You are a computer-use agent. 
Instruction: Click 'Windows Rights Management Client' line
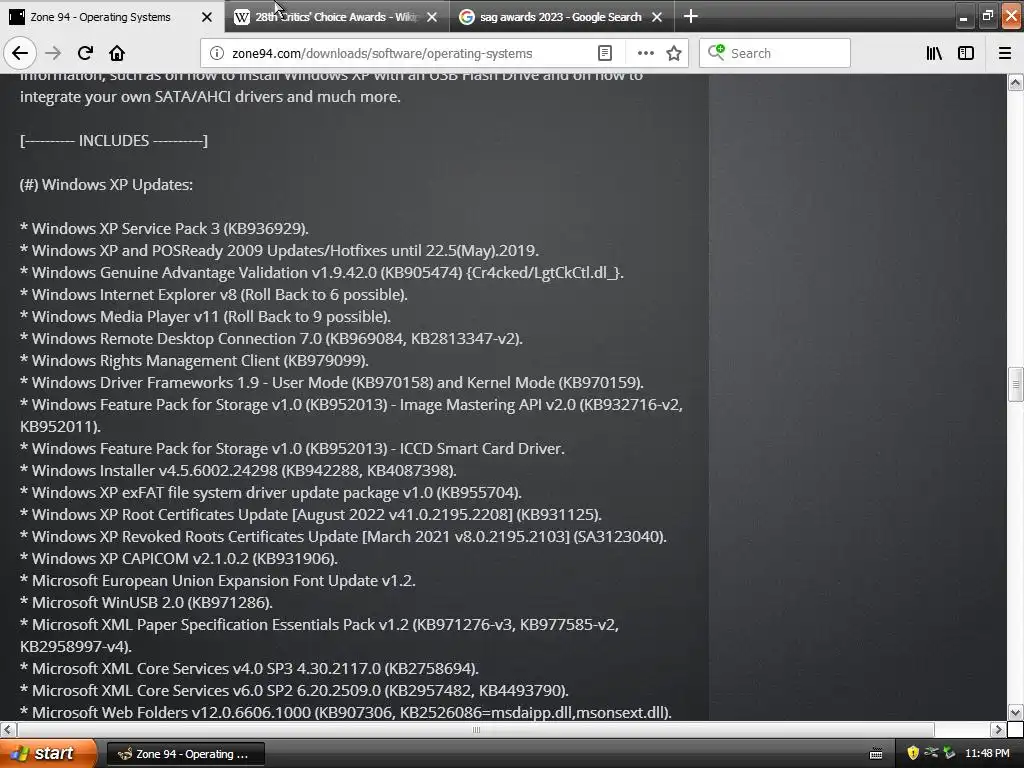[194, 360]
